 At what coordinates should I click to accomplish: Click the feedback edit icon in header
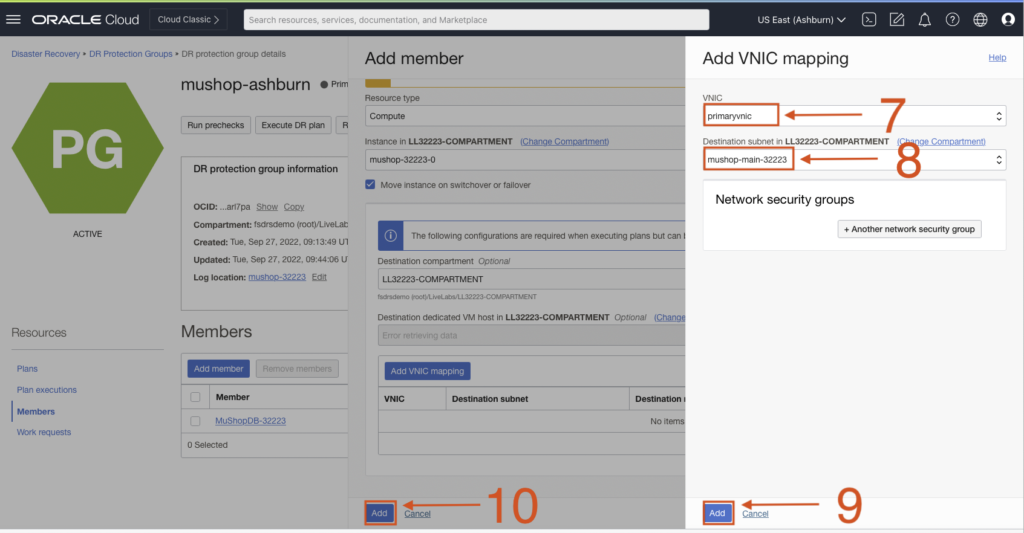click(897, 19)
